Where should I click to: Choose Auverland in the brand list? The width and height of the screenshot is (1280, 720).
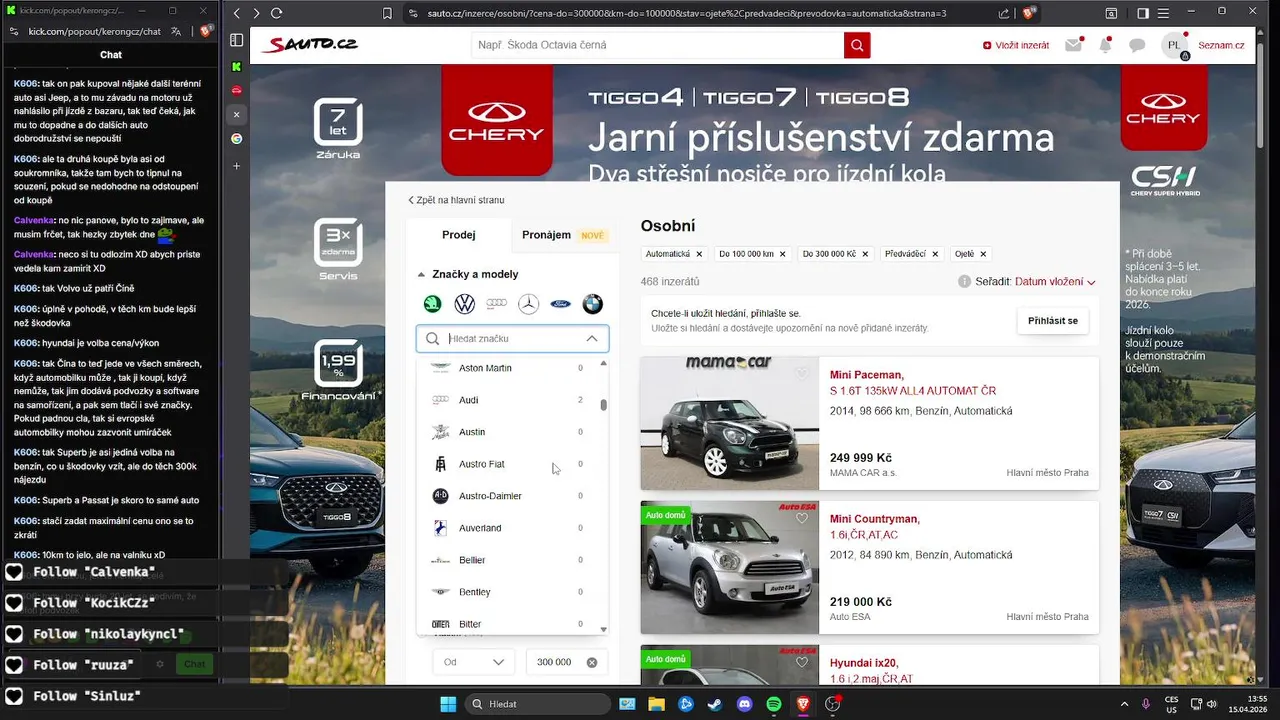pyautogui.click(x=508, y=528)
